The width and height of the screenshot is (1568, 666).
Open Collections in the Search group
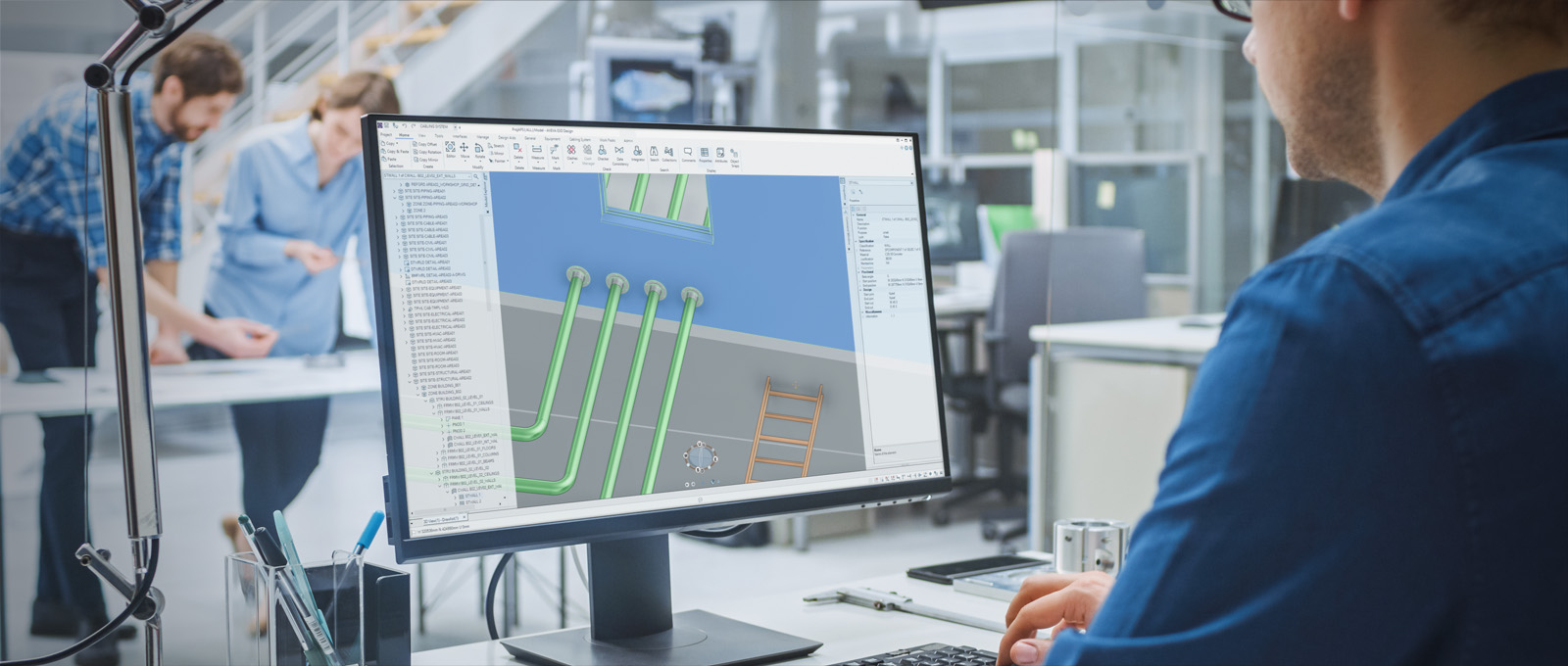pos(669,157)
